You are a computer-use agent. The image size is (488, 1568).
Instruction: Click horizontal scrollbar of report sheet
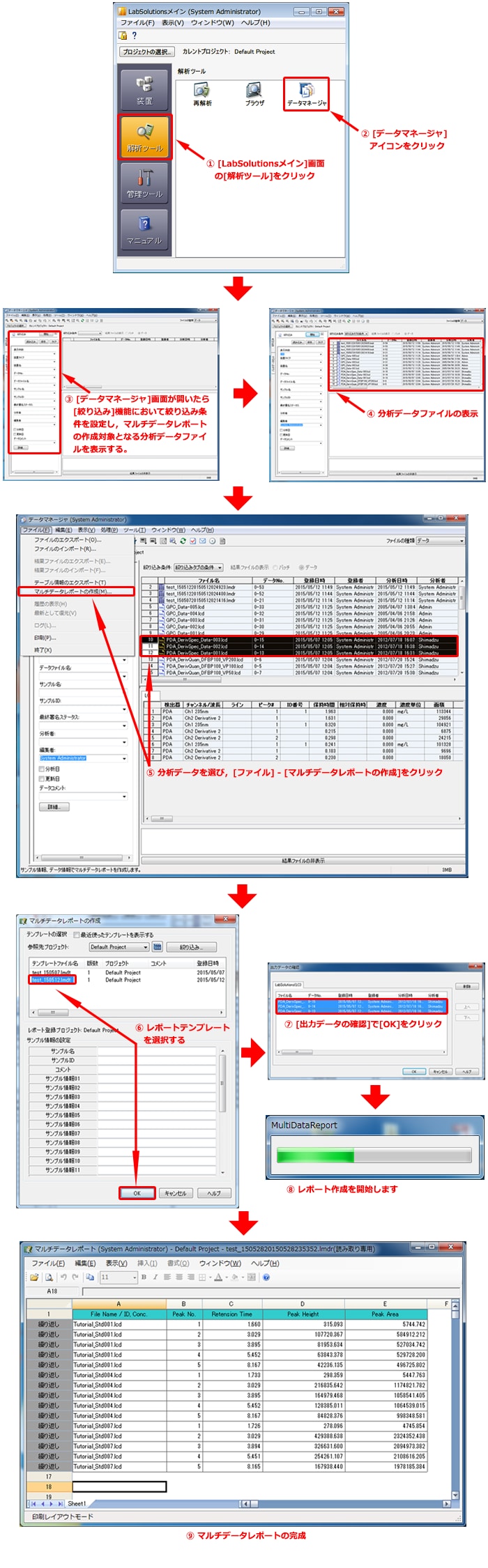pos(344,1504)
